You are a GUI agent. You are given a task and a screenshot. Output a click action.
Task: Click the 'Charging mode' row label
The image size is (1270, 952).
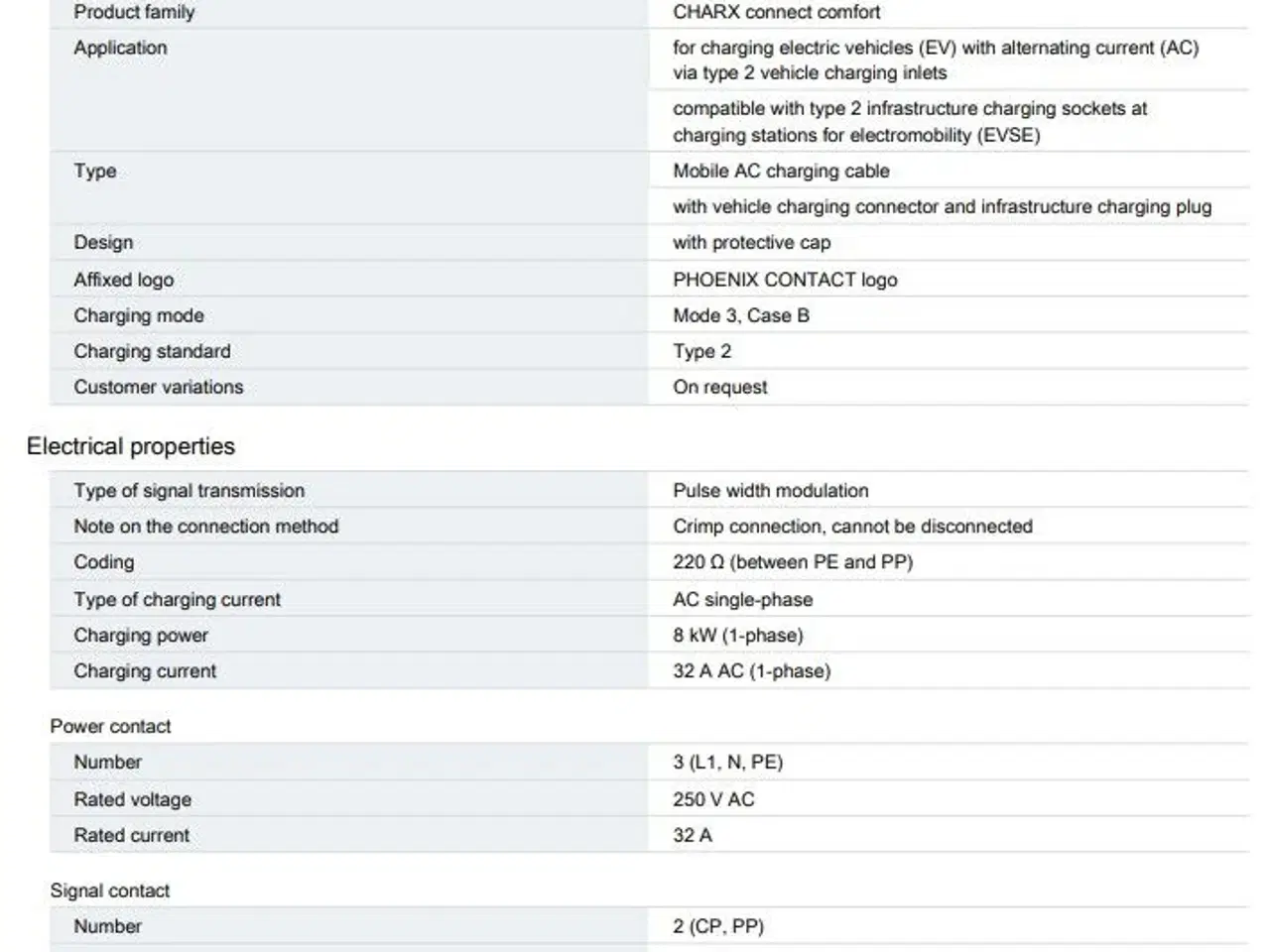(139, 315)
